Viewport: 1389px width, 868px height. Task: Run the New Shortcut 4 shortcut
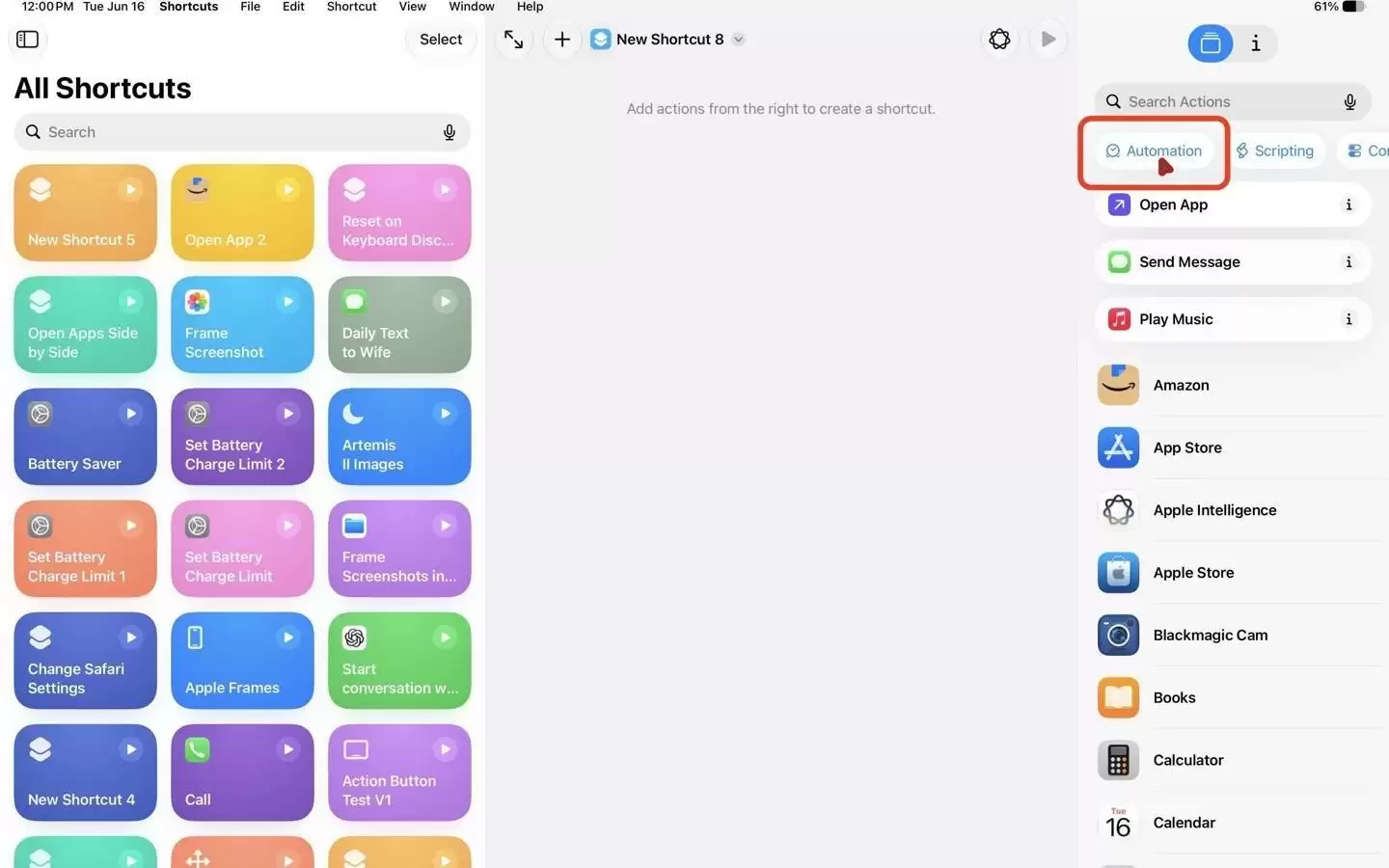(x=130, y=749)
